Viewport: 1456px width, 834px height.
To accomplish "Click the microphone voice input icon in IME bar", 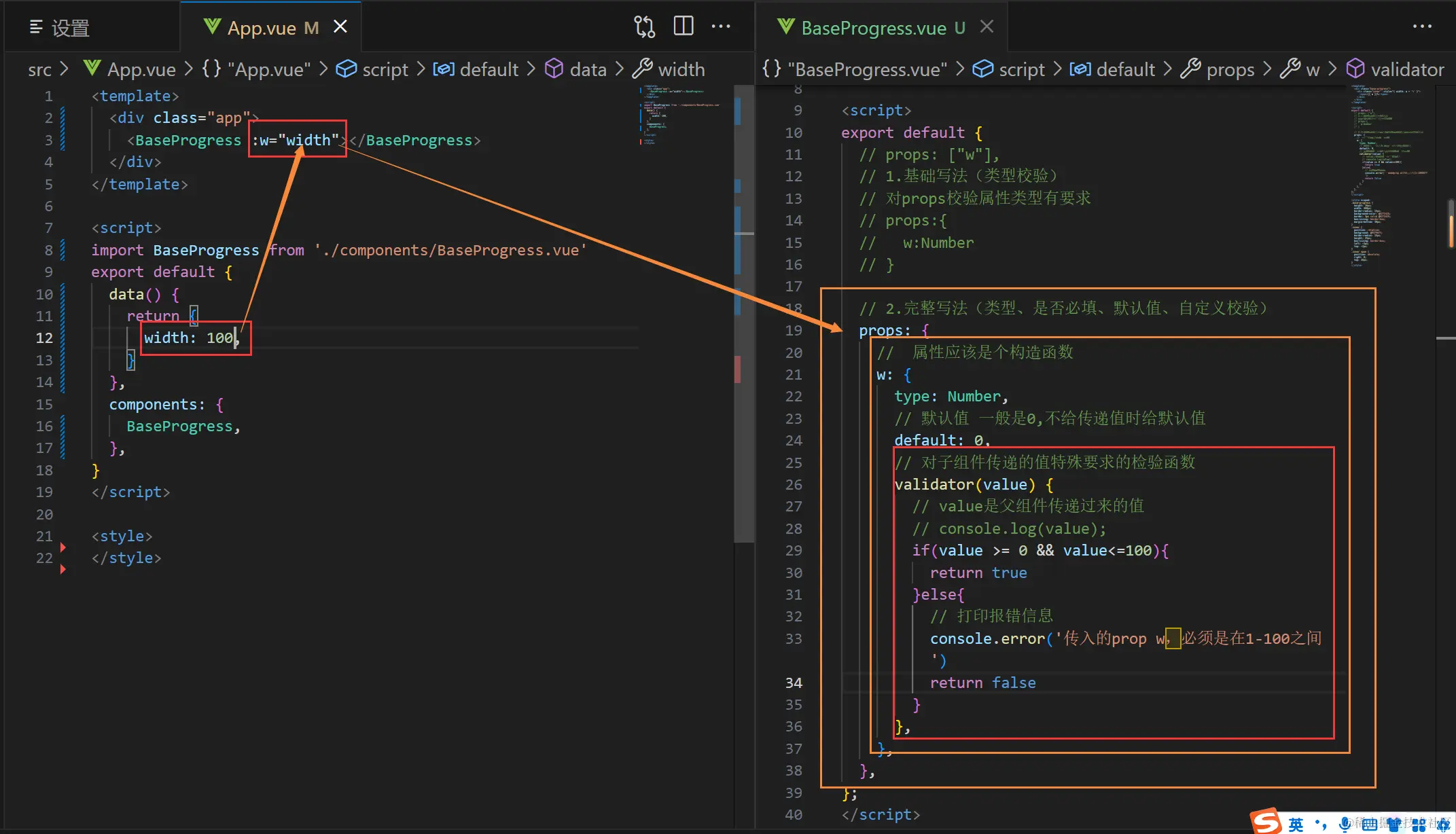I will coord(1344,824).
